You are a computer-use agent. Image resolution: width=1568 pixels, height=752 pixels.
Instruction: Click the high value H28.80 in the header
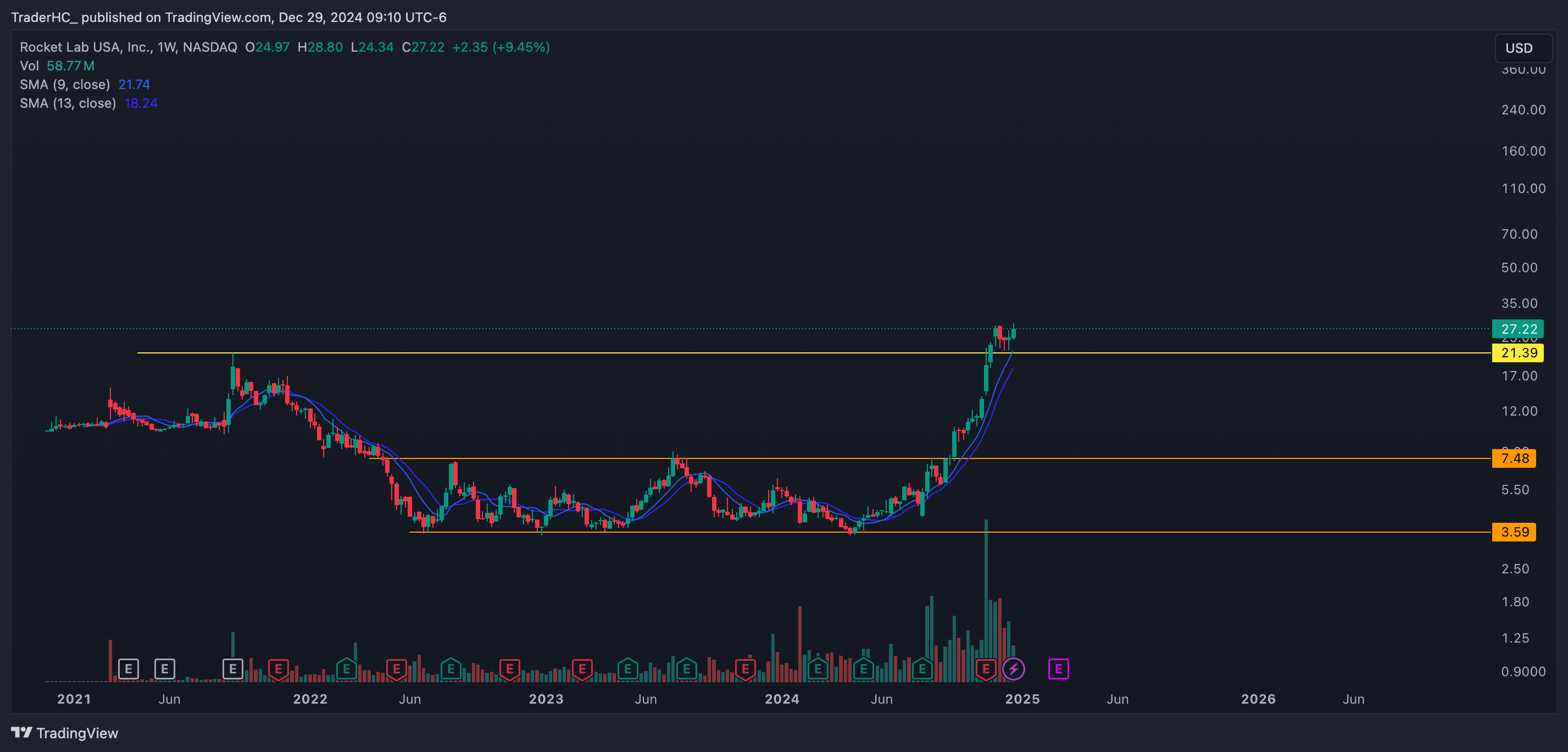[320, 47]
